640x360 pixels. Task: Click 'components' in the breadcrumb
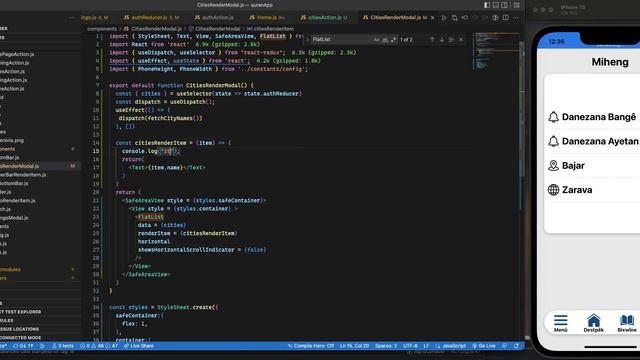coord(102,29)
